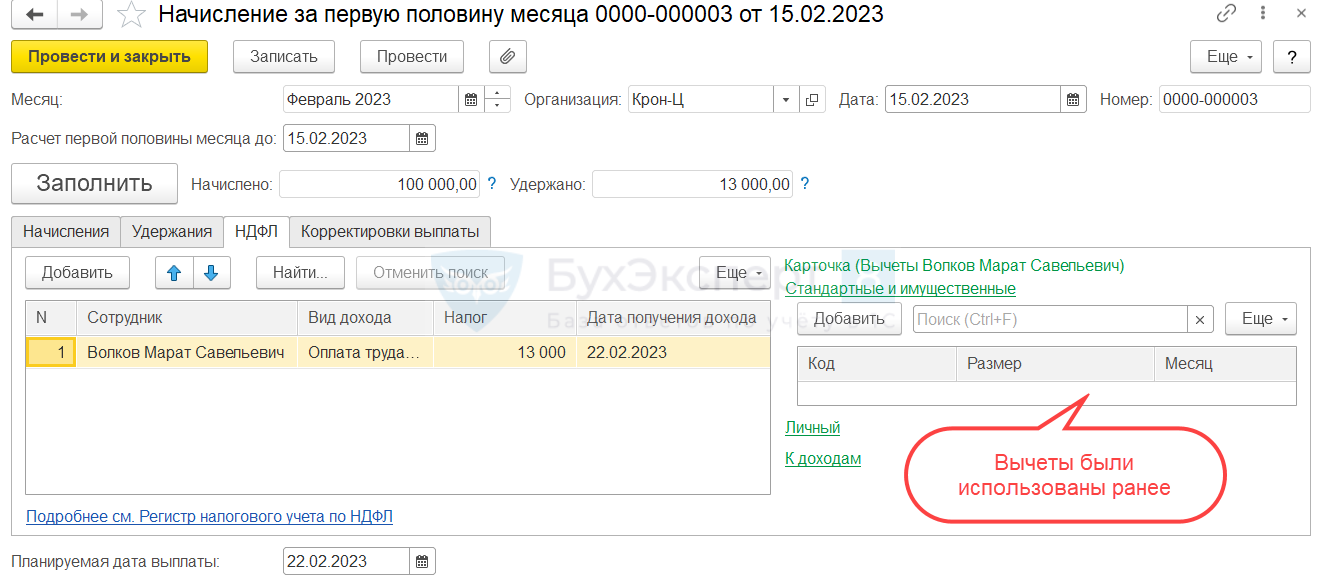This screenshot has width=1326, height=583.
Task: Open the Корректировки выплаты tab
Action: (390, 231)
